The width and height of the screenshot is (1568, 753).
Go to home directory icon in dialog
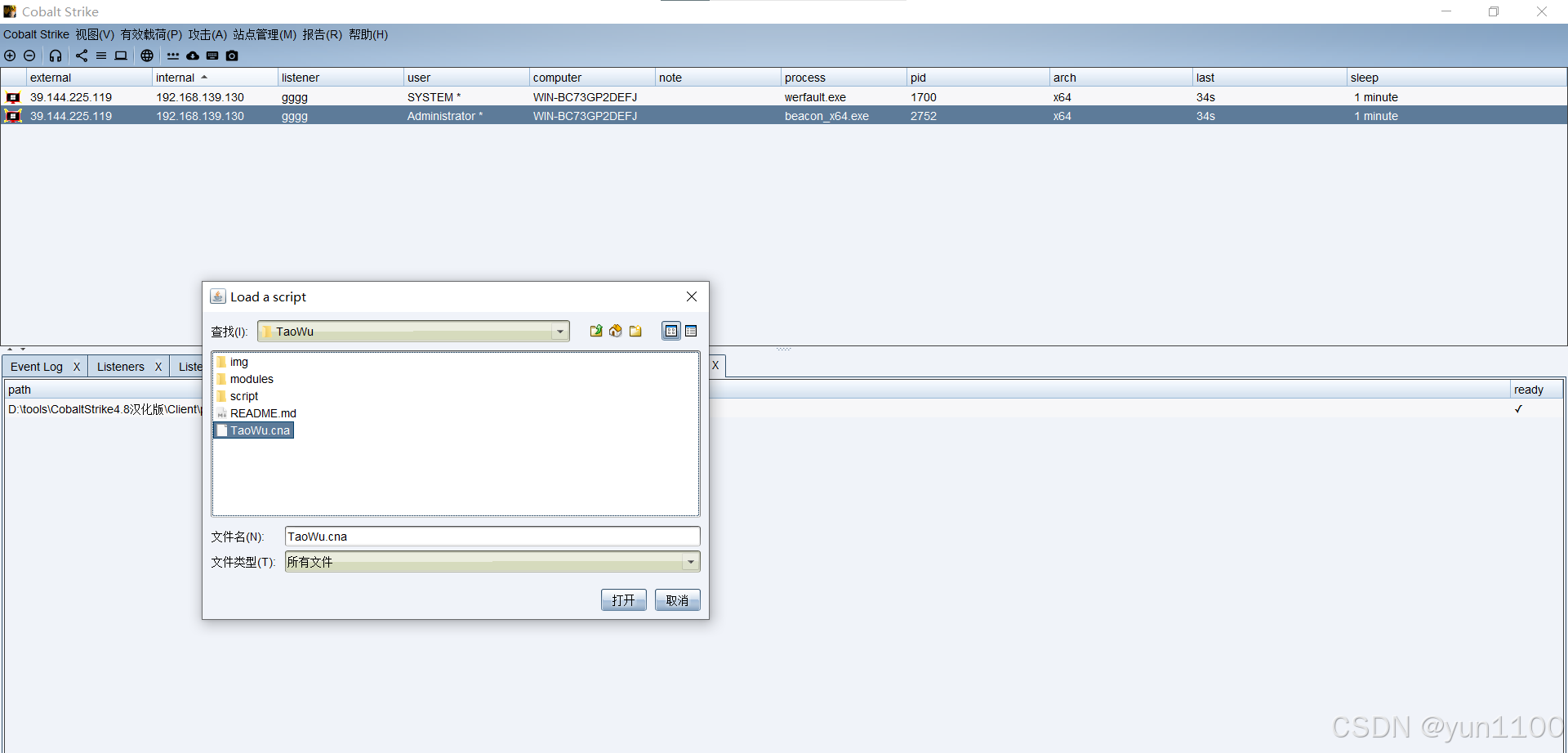pos(616,331)
